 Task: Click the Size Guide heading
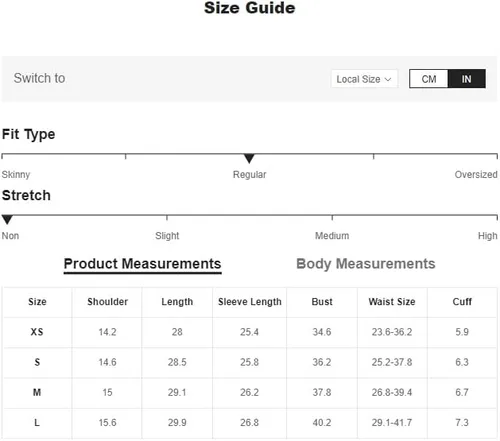[250, 8]
